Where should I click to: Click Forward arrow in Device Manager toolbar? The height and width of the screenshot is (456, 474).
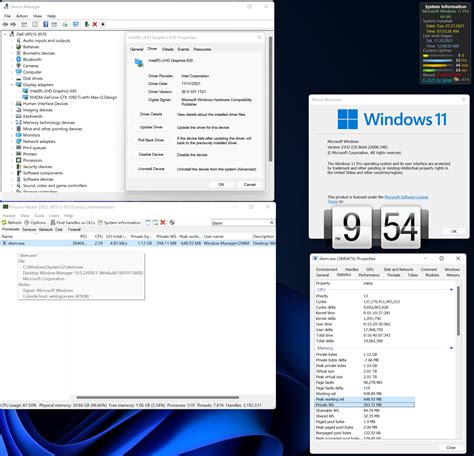click(x=13, y=24)
